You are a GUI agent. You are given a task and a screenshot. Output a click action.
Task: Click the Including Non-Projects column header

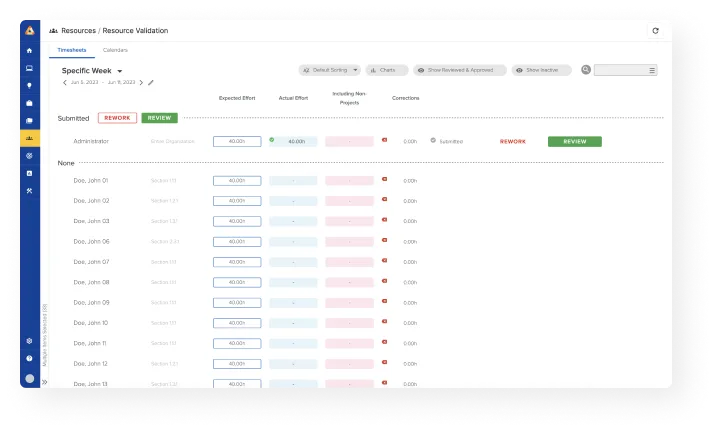click(349, 98)
